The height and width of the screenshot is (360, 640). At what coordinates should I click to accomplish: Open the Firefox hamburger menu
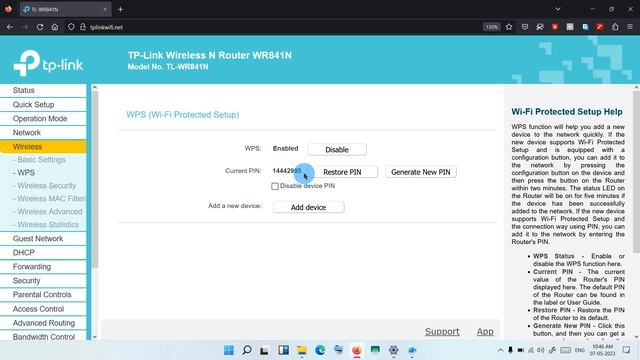pyautogui.click(x=630, y=27)
